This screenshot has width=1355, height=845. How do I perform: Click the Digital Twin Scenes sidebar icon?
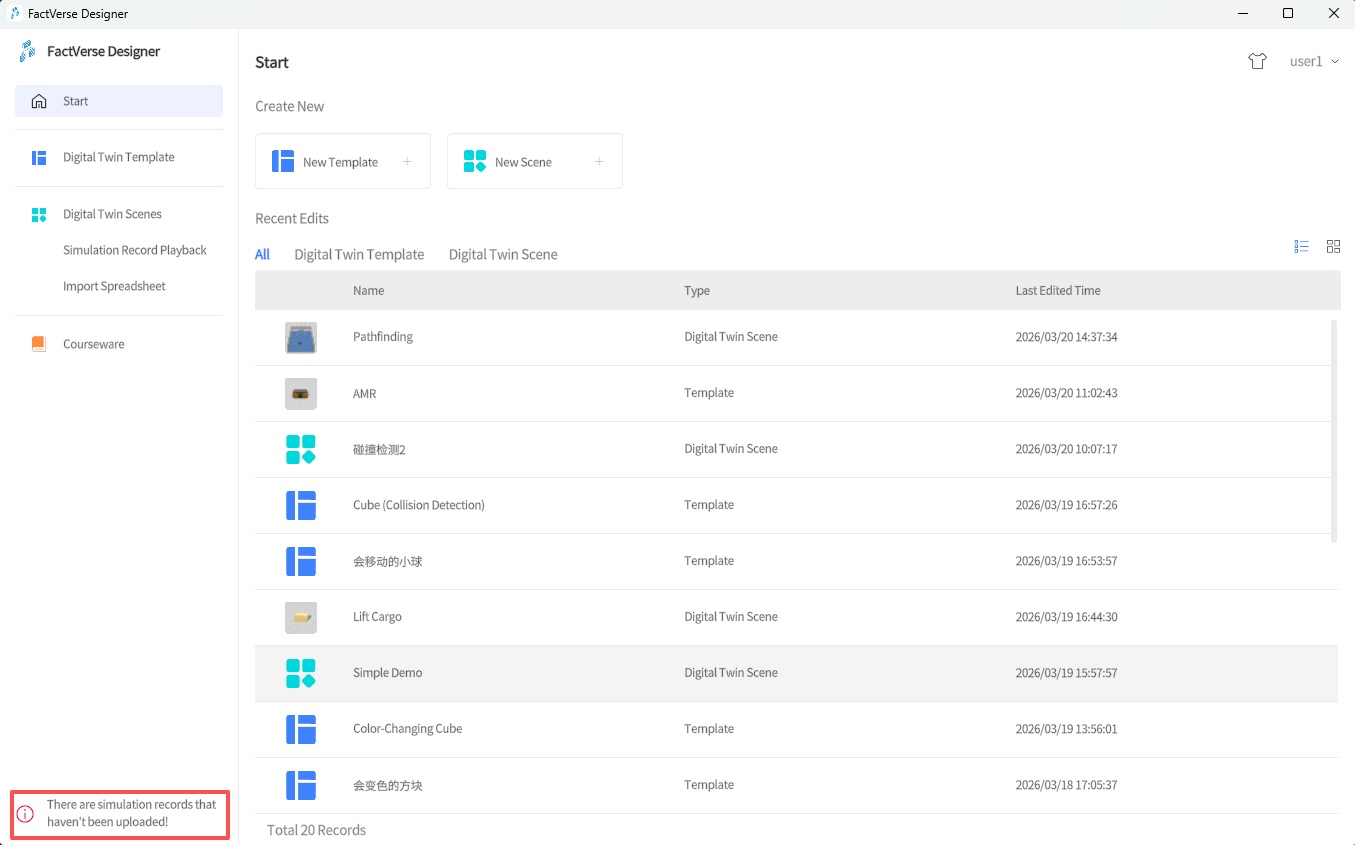point(39,214)
